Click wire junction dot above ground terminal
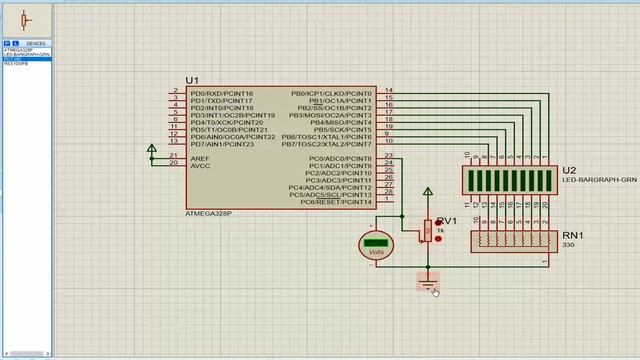 tap(428, 267)
